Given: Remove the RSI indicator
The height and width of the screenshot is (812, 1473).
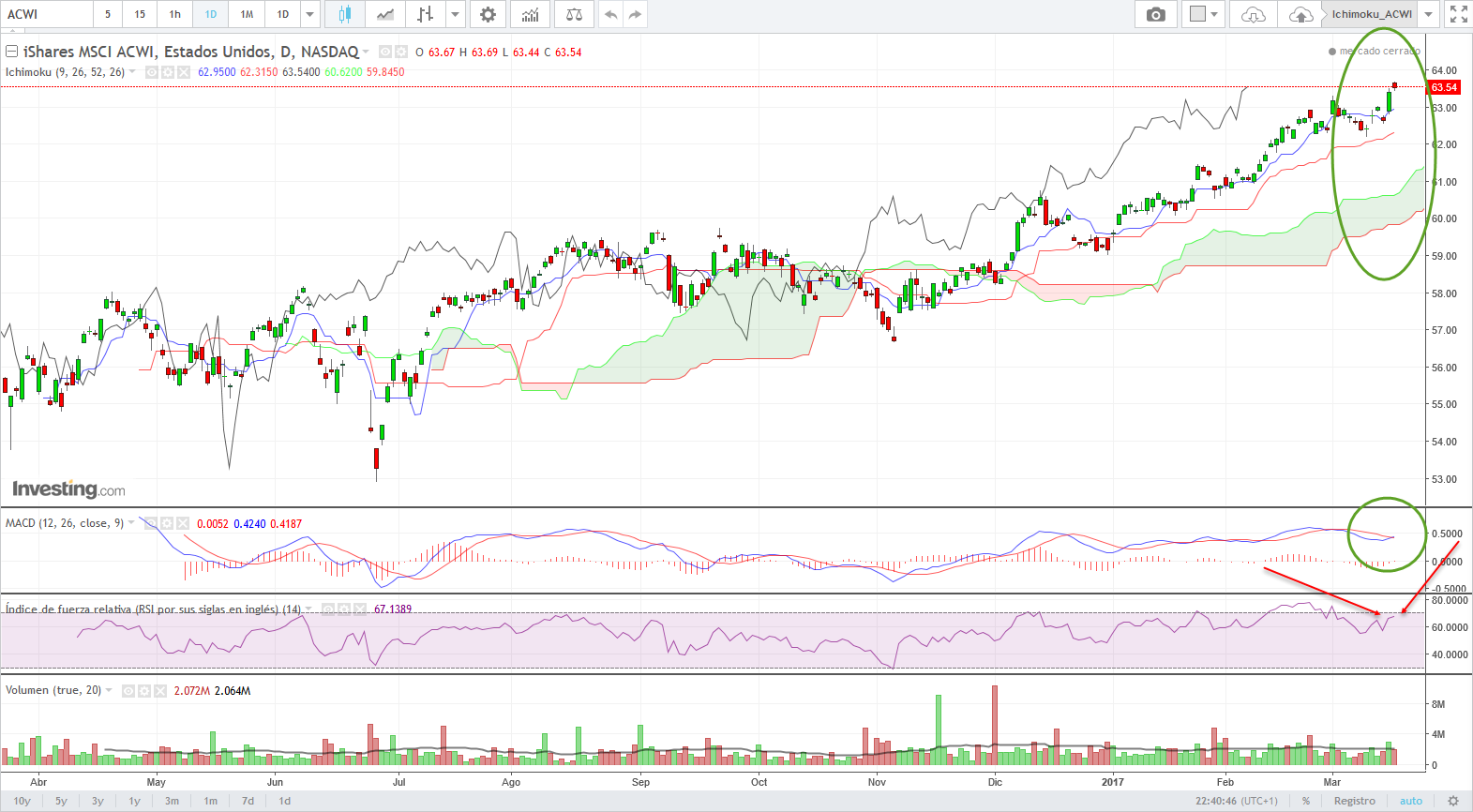Looking at the screenshot, I should coord(359,609).
